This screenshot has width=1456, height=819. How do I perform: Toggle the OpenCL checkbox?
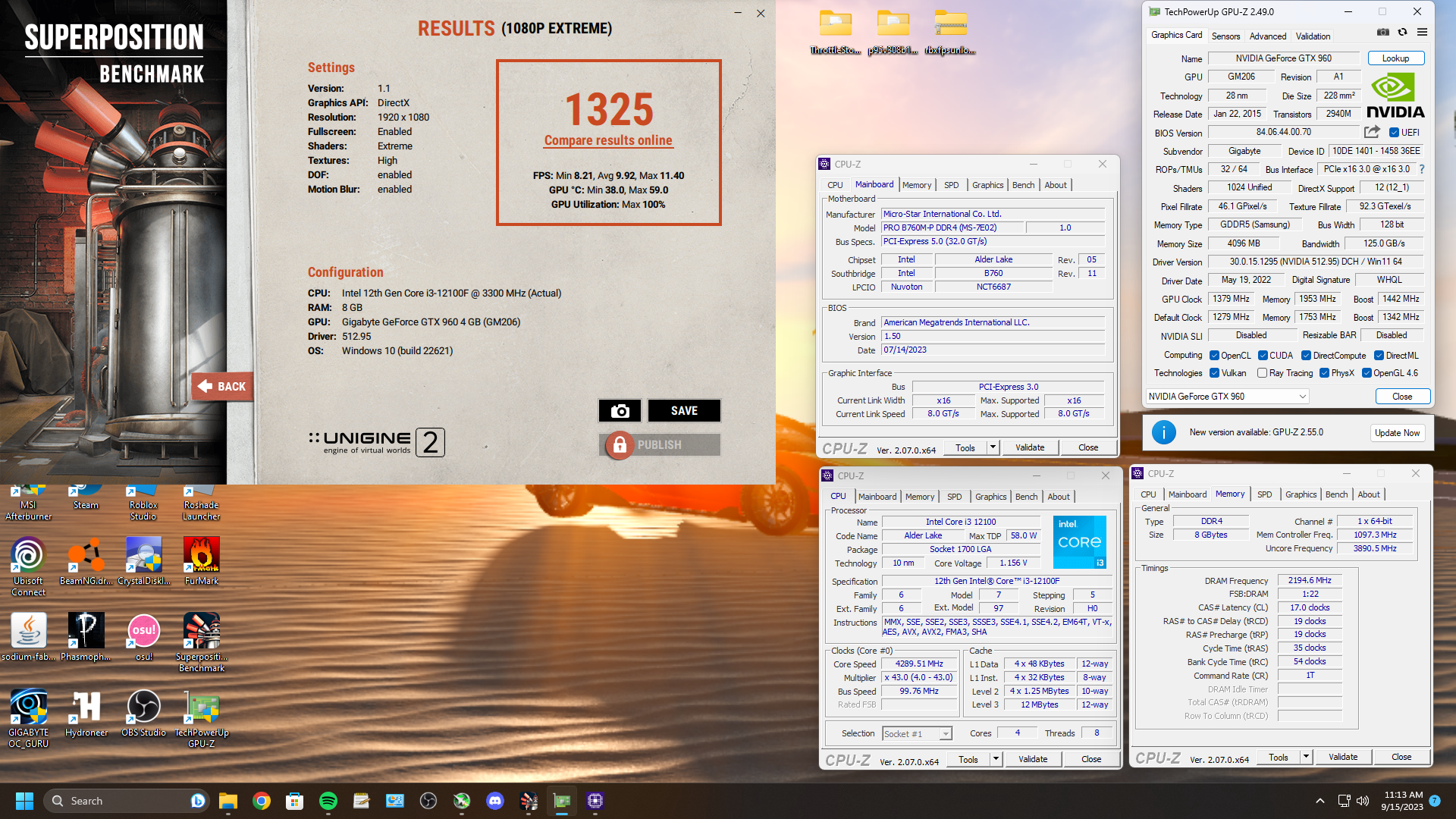click(1214, 355)
